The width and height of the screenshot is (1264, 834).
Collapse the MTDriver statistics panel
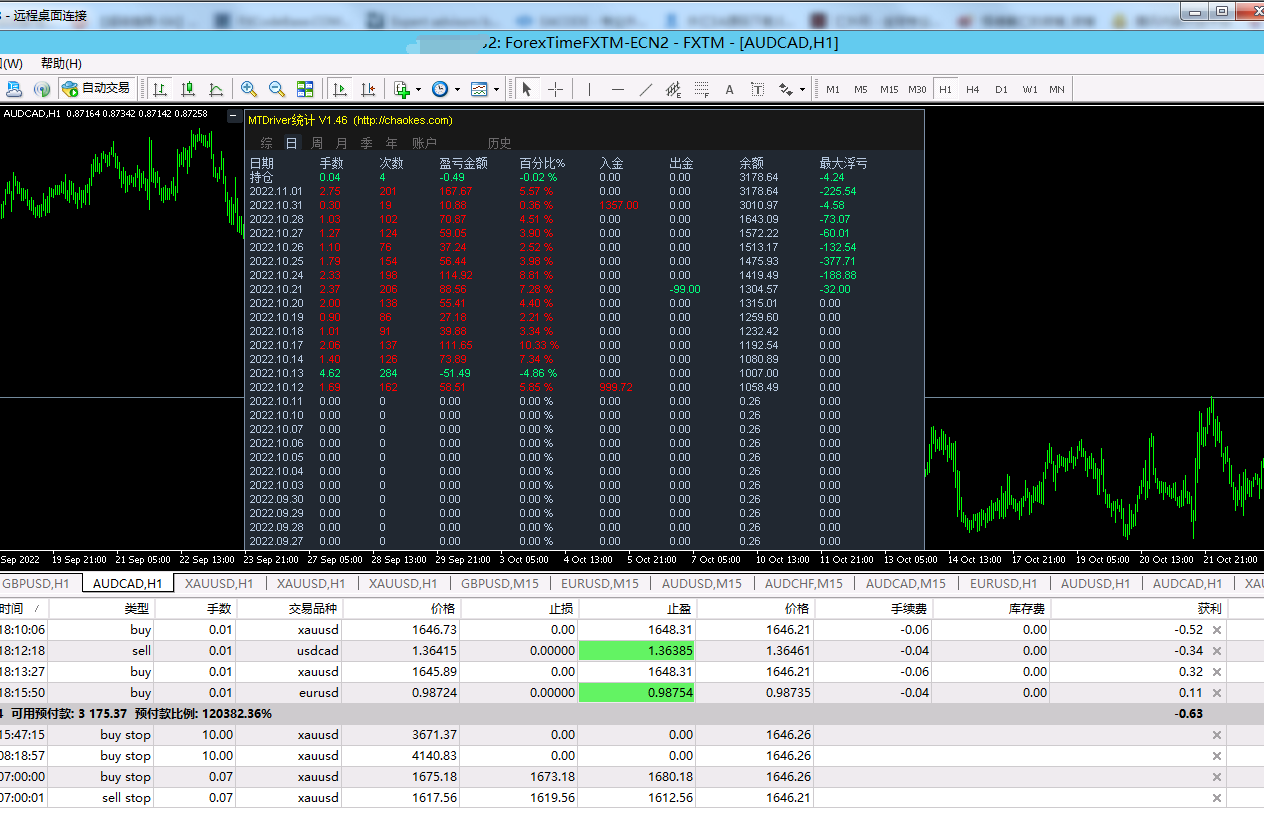[233, 117]
